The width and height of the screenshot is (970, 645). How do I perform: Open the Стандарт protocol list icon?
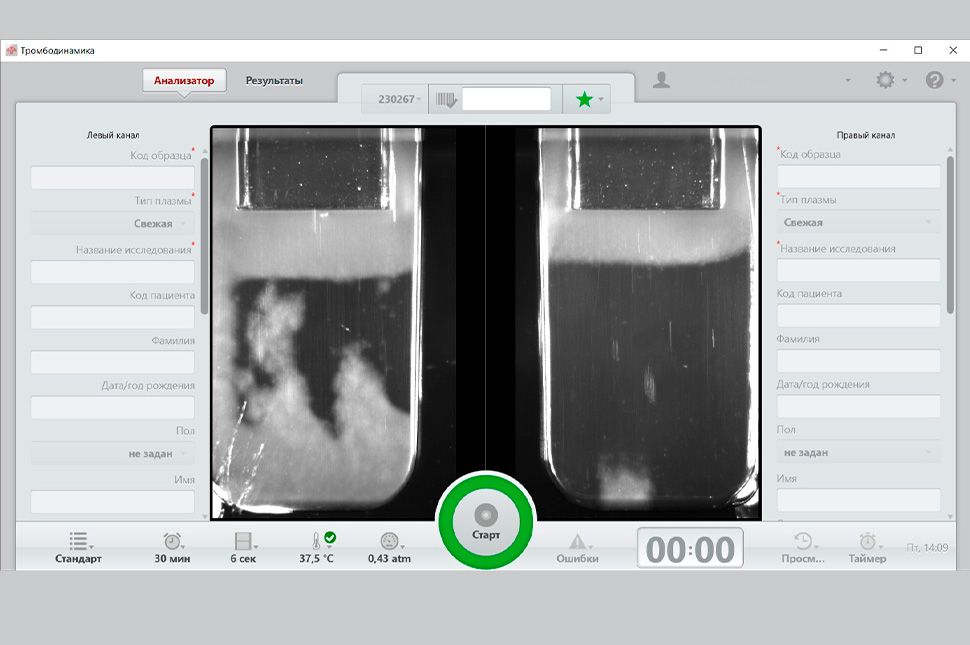point(78,541)
